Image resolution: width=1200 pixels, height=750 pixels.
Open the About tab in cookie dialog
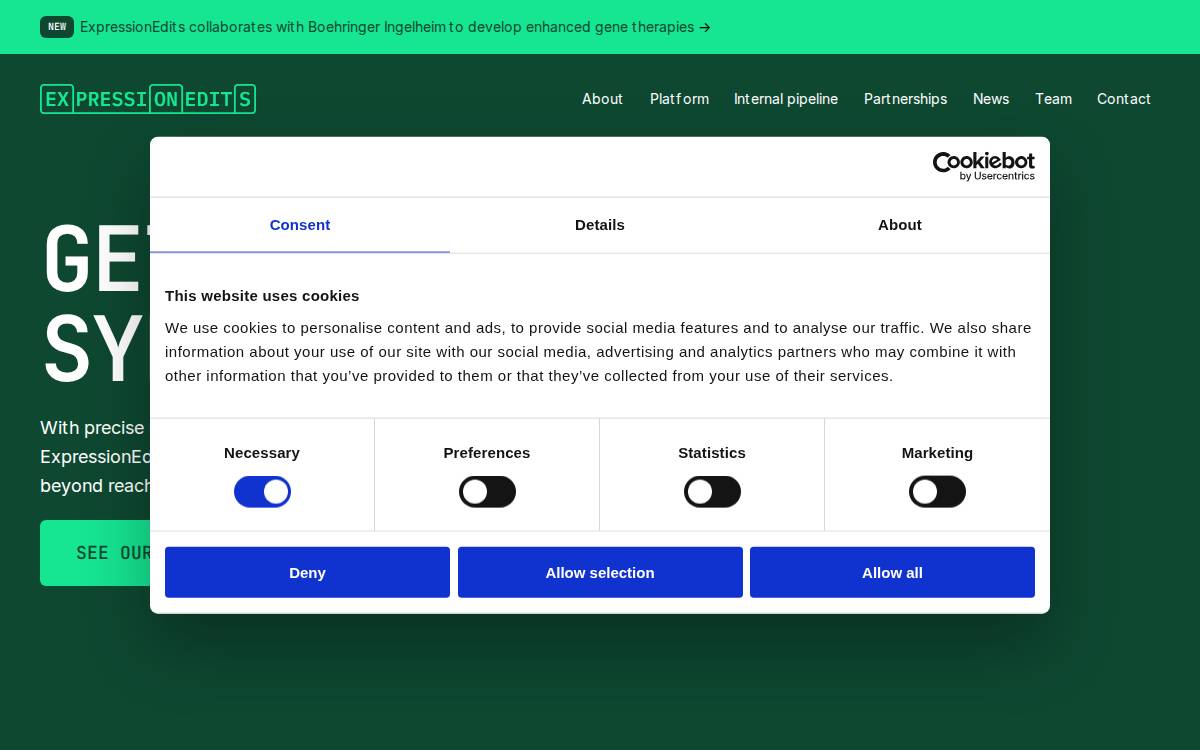tap(900, 225)
